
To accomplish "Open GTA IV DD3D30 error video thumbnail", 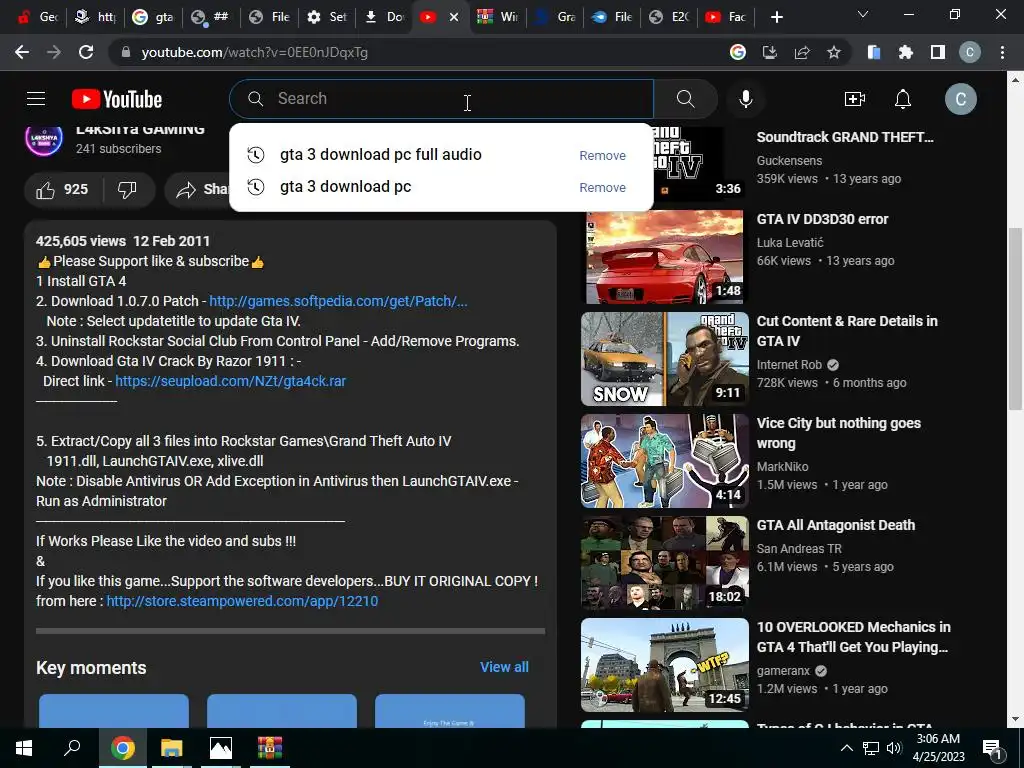I will tap(665, 257).
